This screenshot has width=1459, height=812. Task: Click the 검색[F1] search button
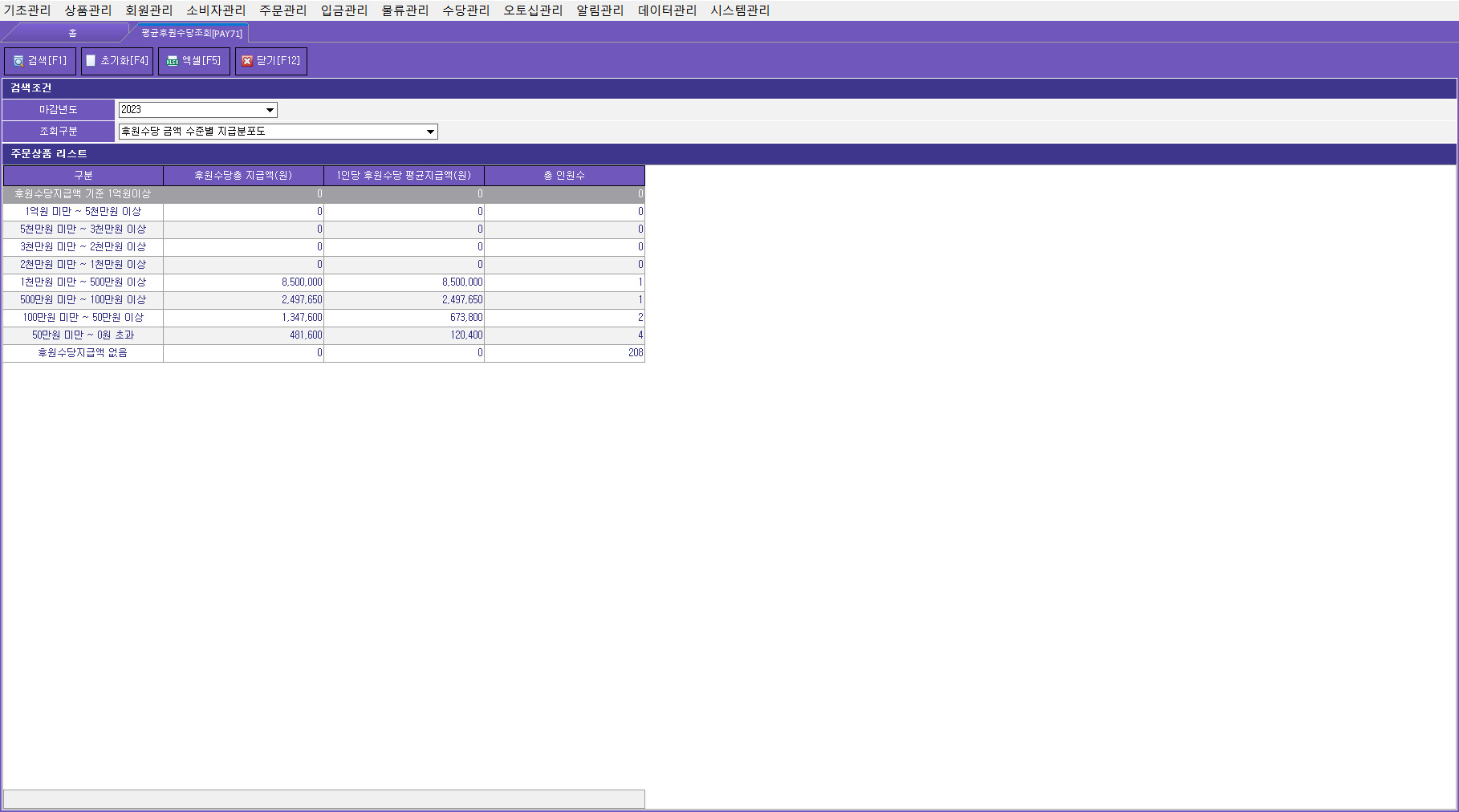40,61
